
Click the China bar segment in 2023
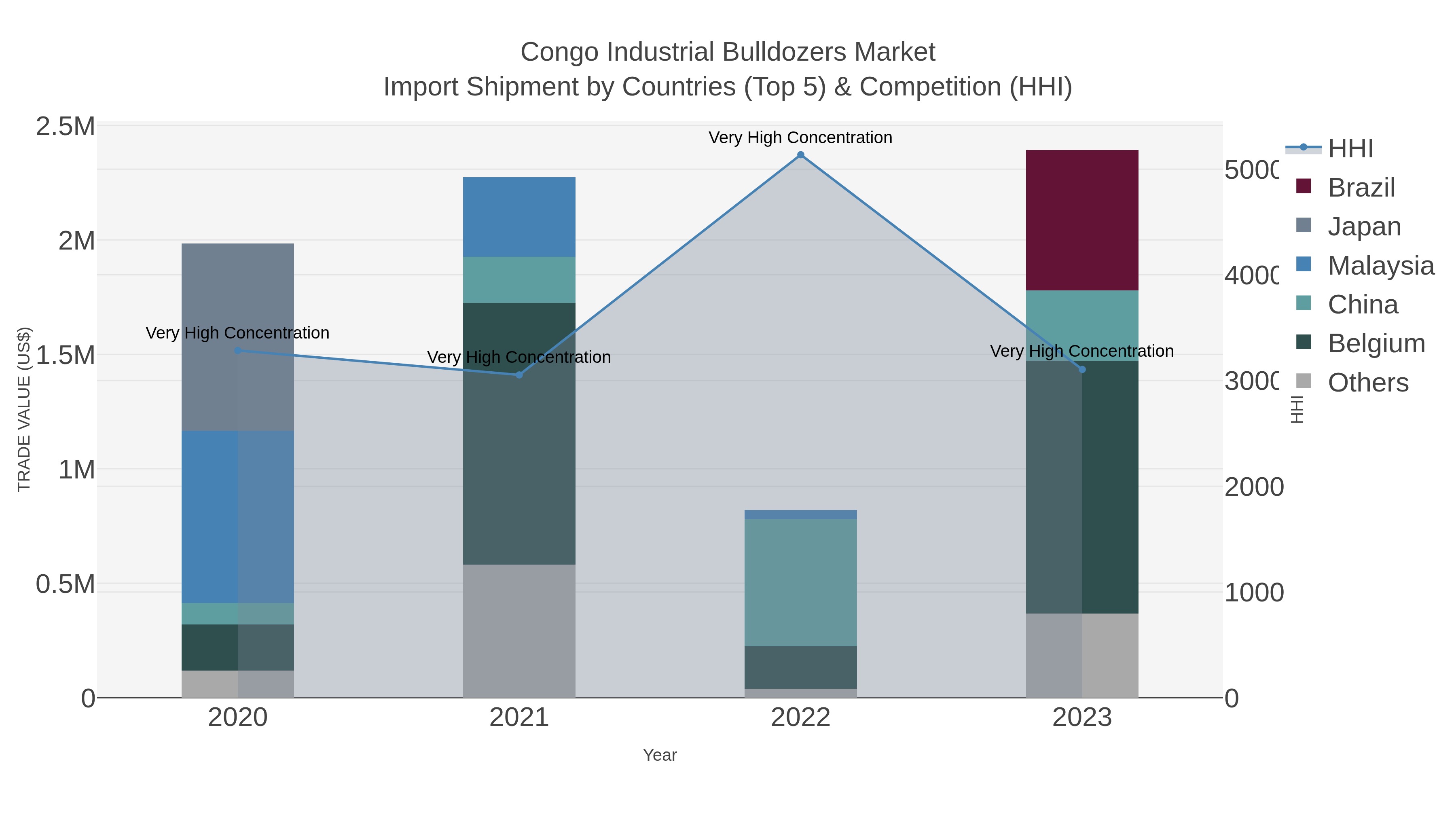1082,326
